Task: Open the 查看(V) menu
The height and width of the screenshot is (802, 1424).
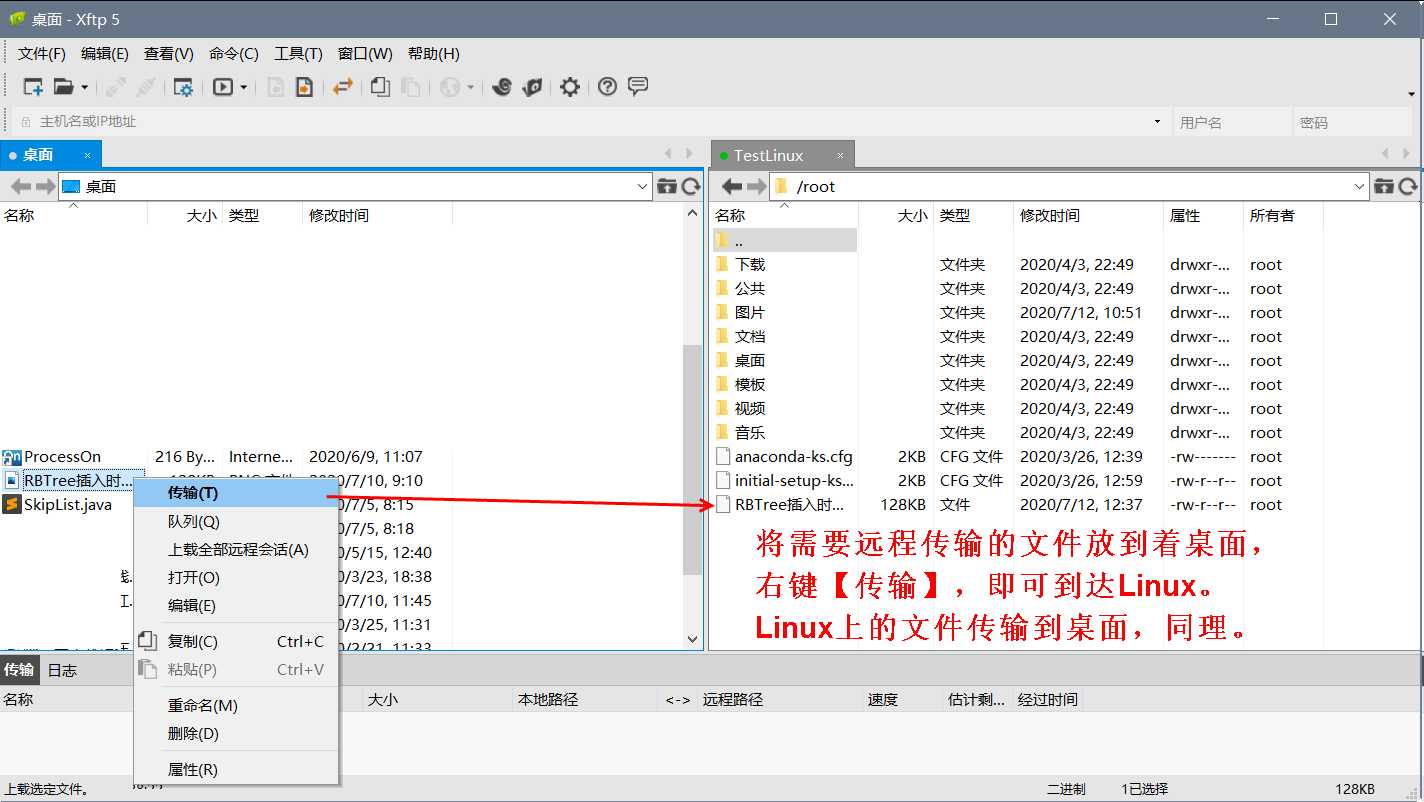Action: [x=169, y=54]
